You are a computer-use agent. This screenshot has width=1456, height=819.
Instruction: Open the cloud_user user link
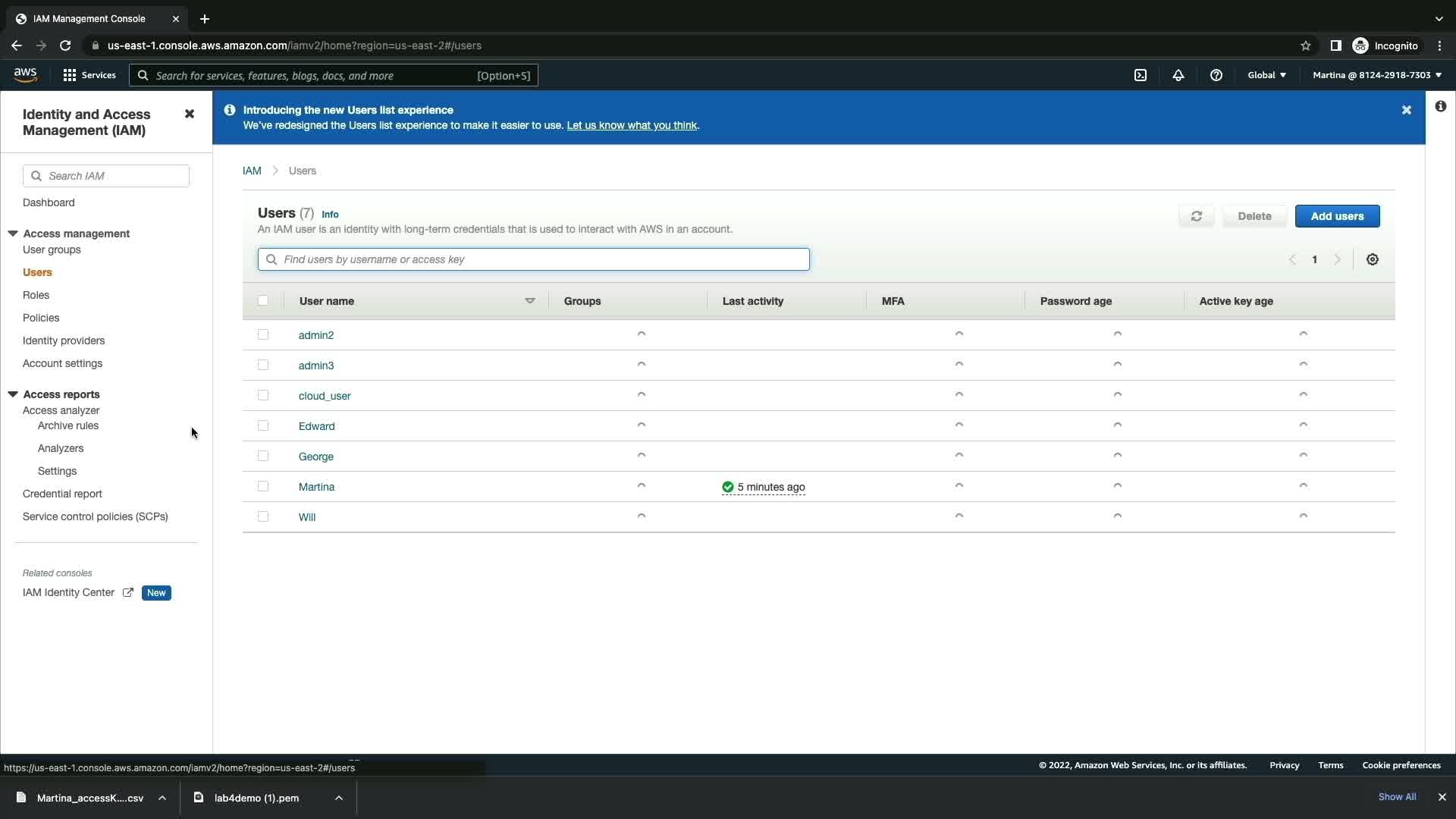coord(325,396)
